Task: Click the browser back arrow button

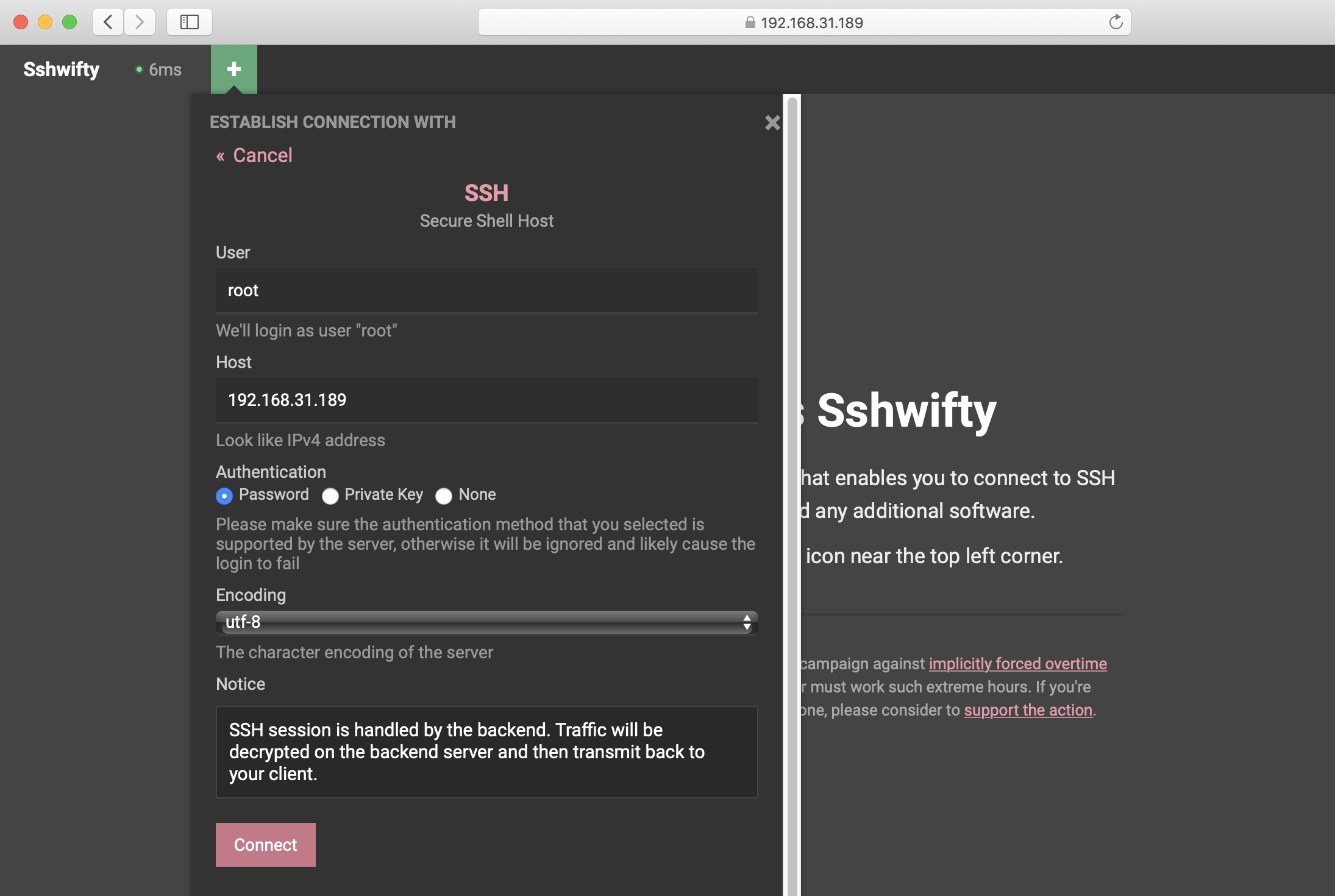Action: tap(108, 23)
